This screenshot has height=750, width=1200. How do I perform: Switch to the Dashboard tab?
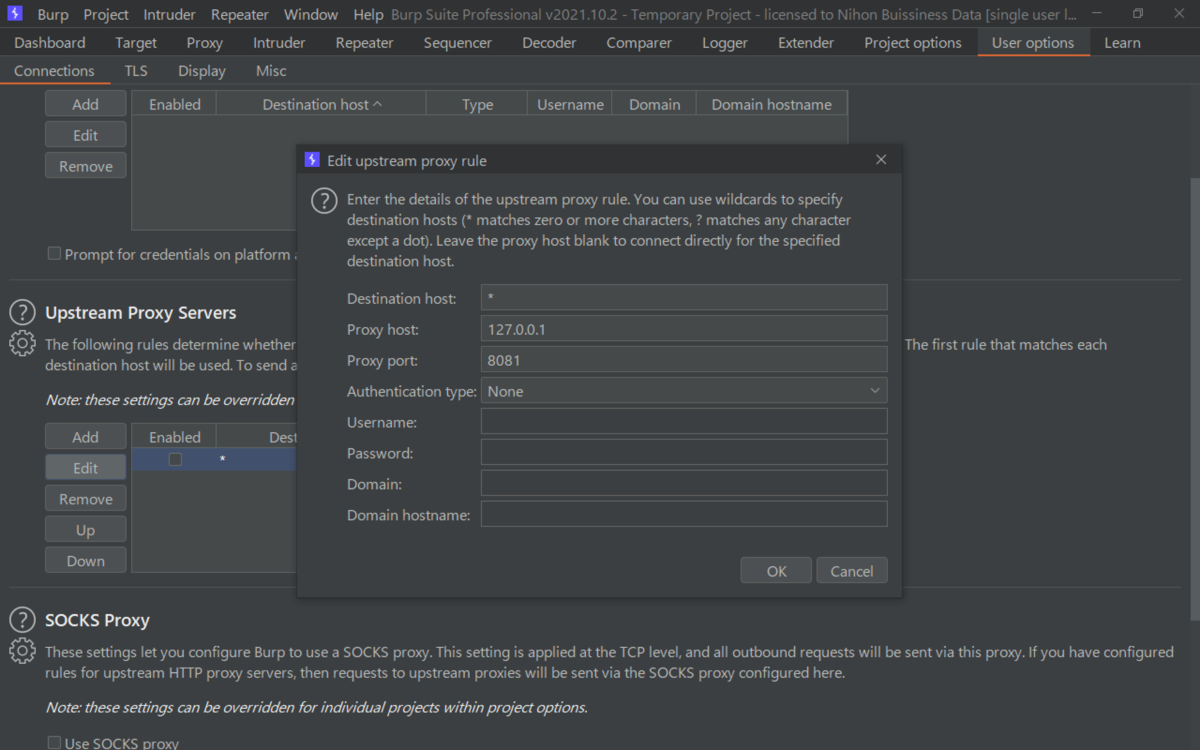[50, 43]
